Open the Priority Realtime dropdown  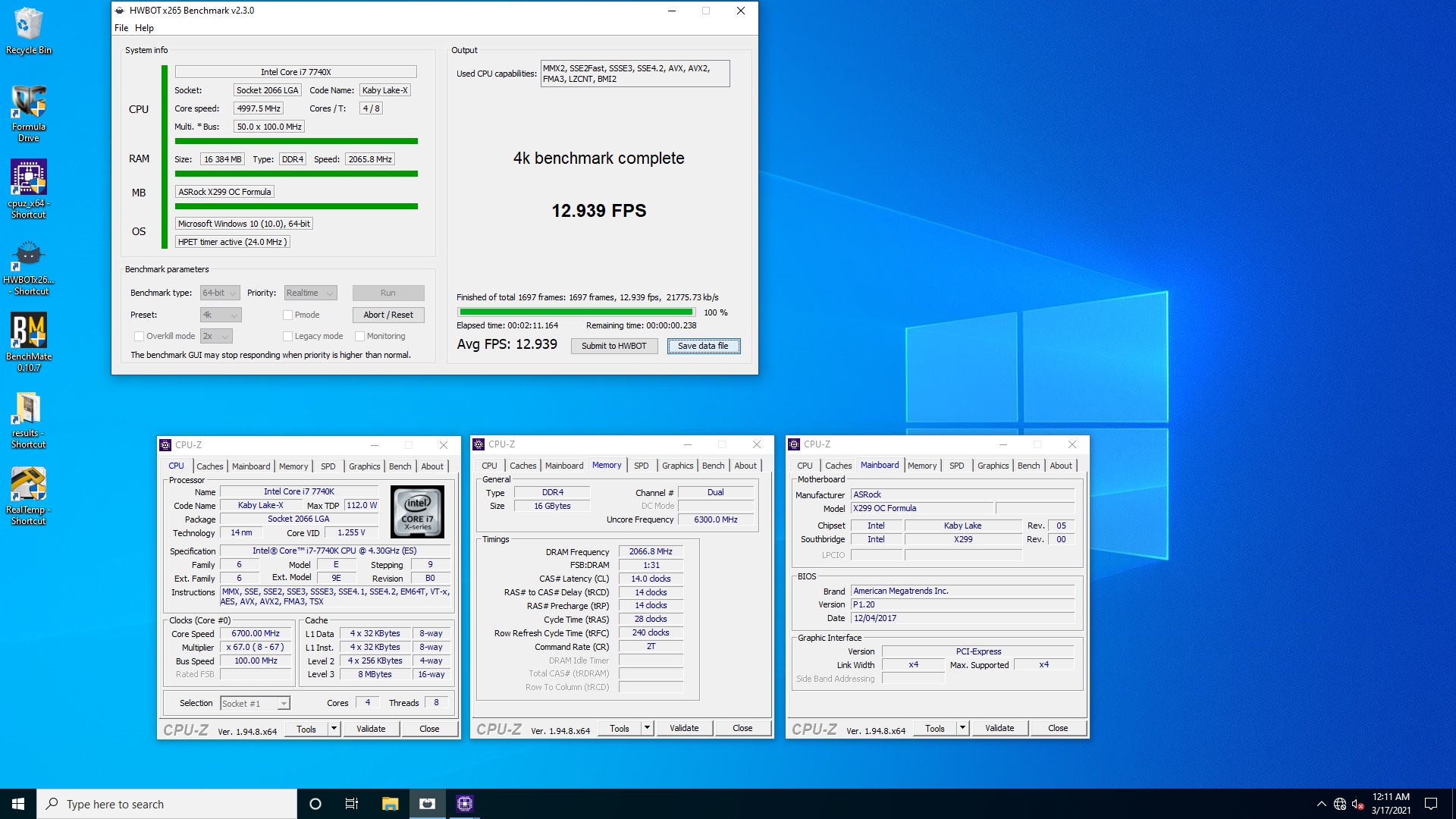pos(310,293)
